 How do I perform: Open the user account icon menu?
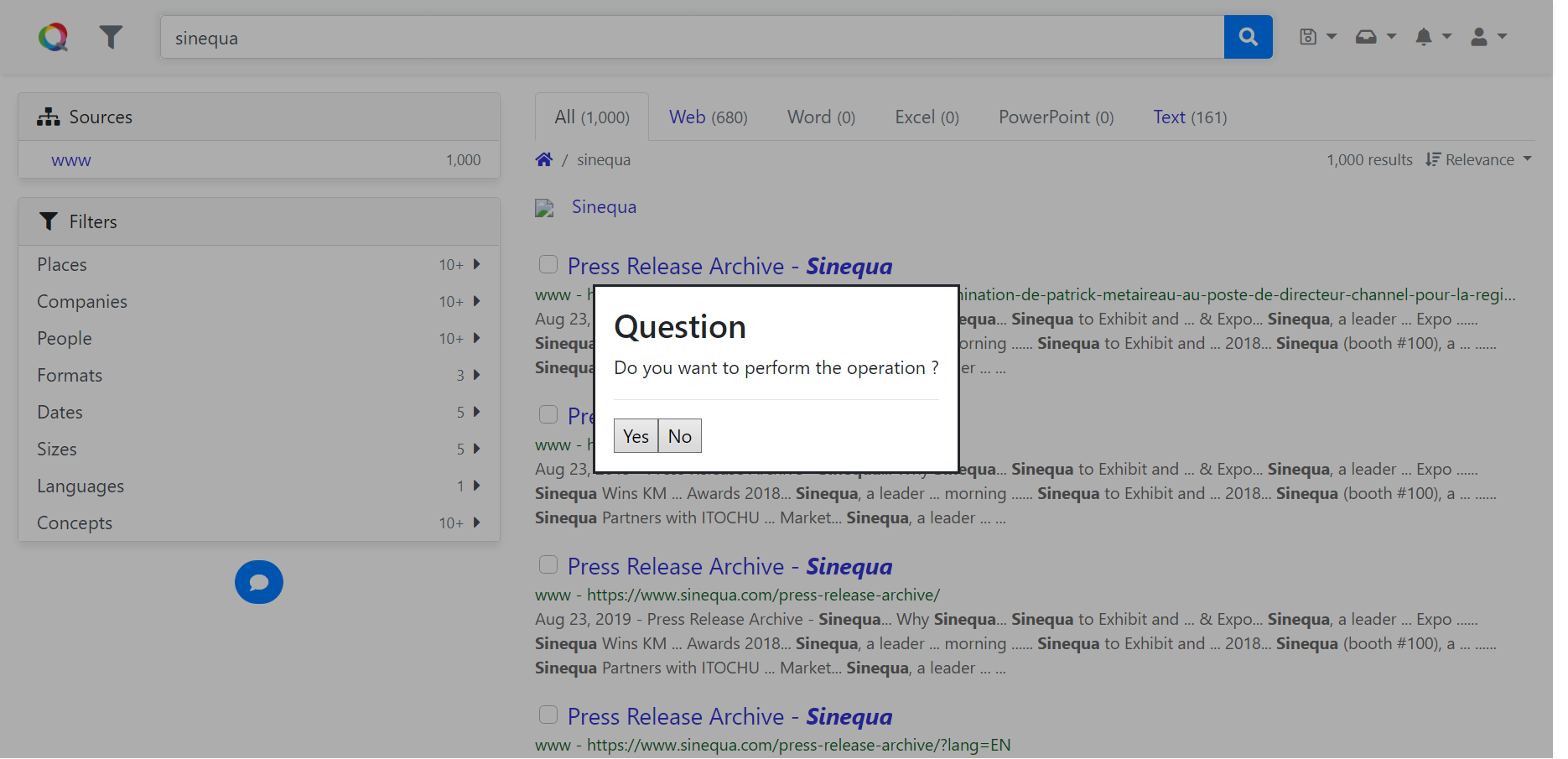click(1488, 37)
